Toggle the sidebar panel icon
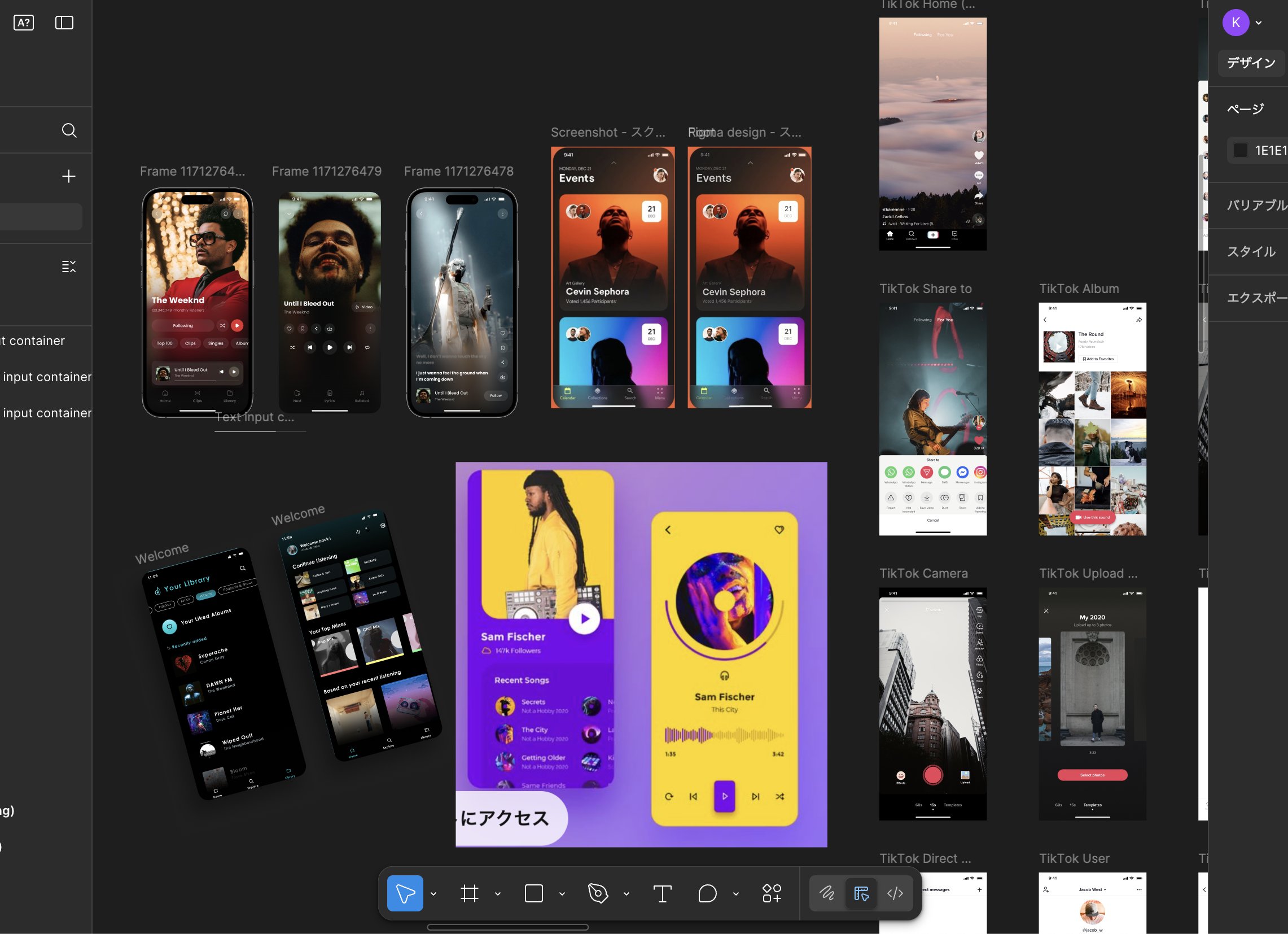1288x934 pixels. [64, 23]
